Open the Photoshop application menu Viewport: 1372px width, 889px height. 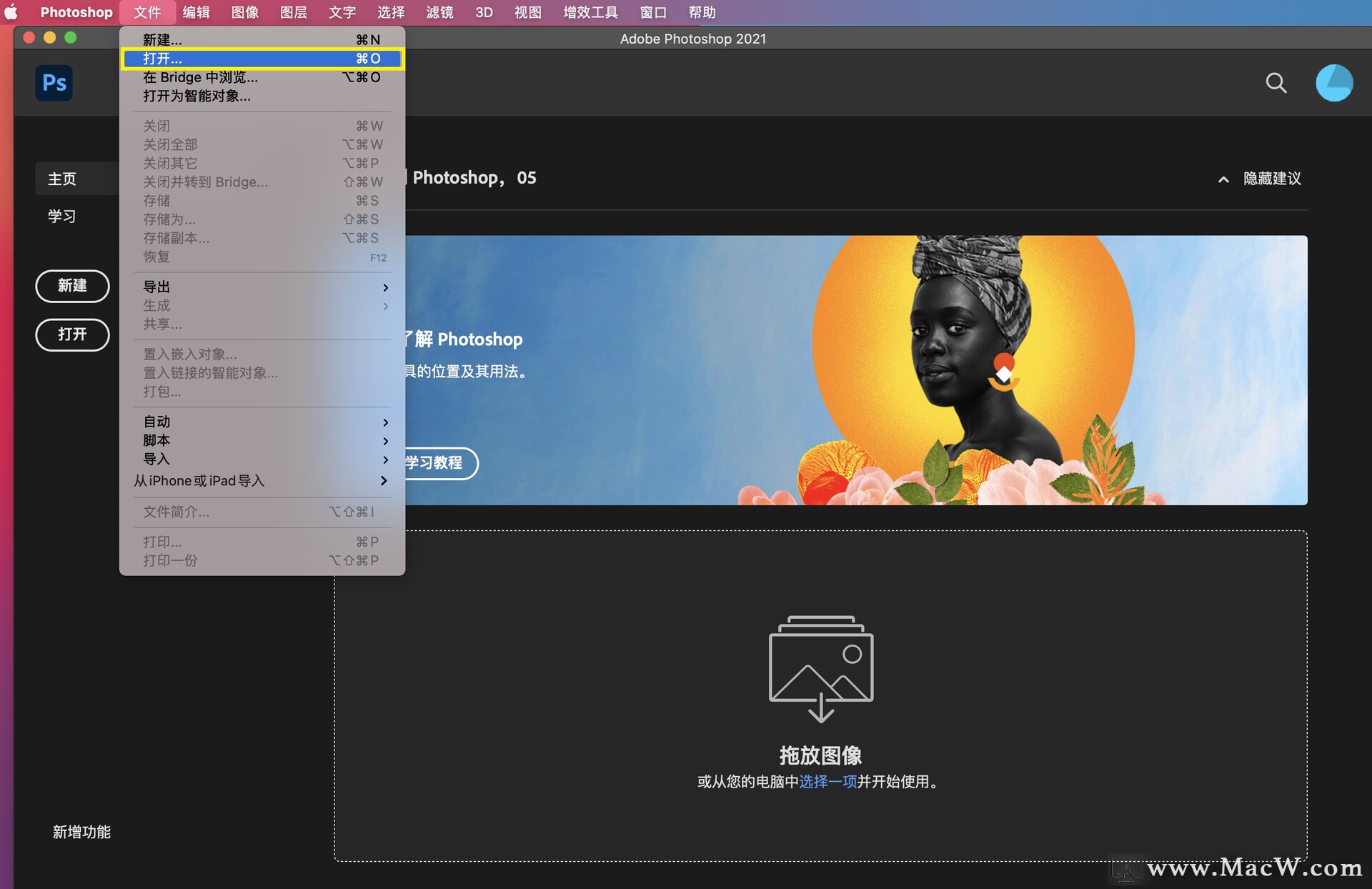[76, 12]
